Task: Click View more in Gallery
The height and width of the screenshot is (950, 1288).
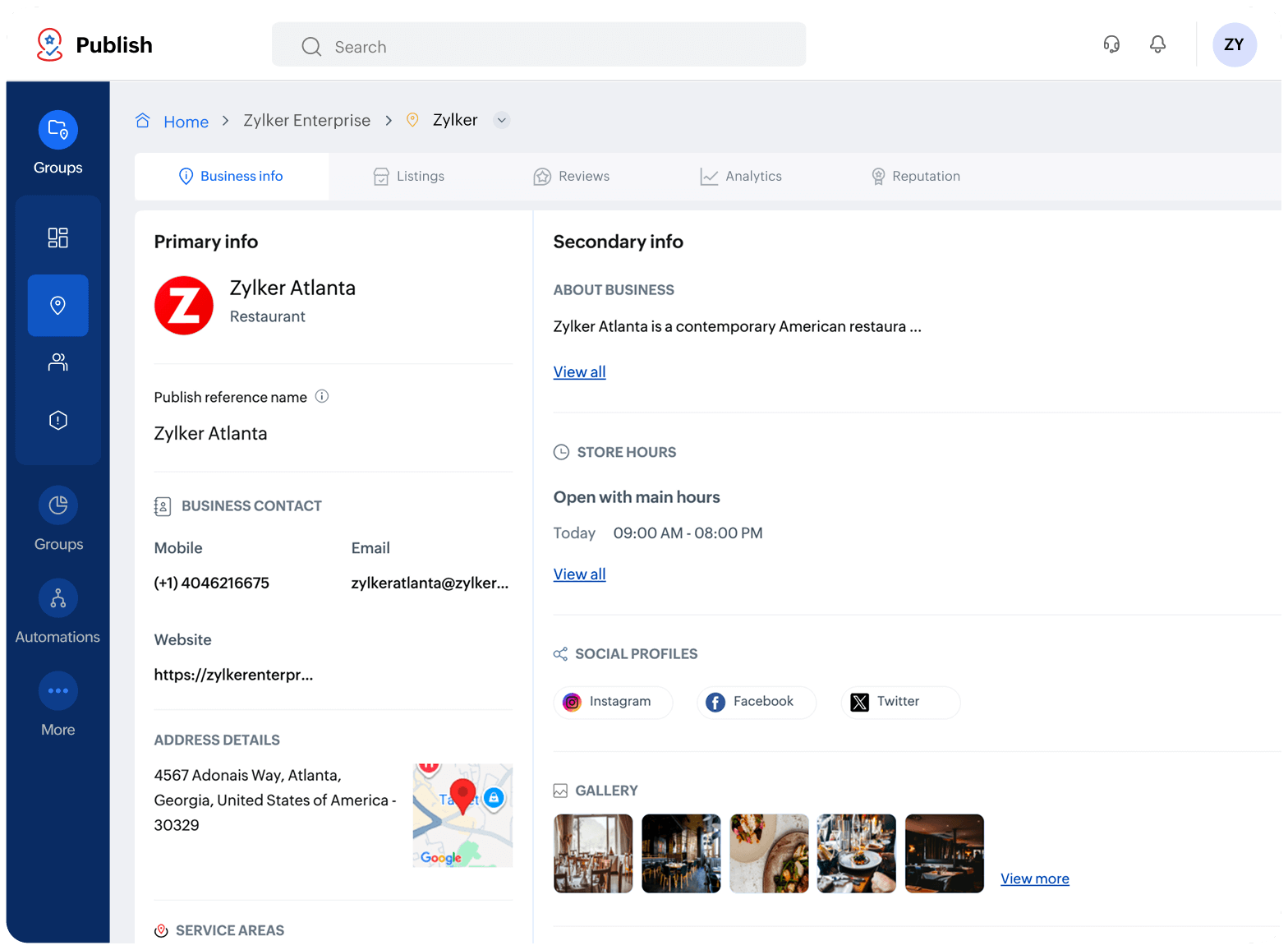Action: pyautogui.click(x=1034, y=879)
